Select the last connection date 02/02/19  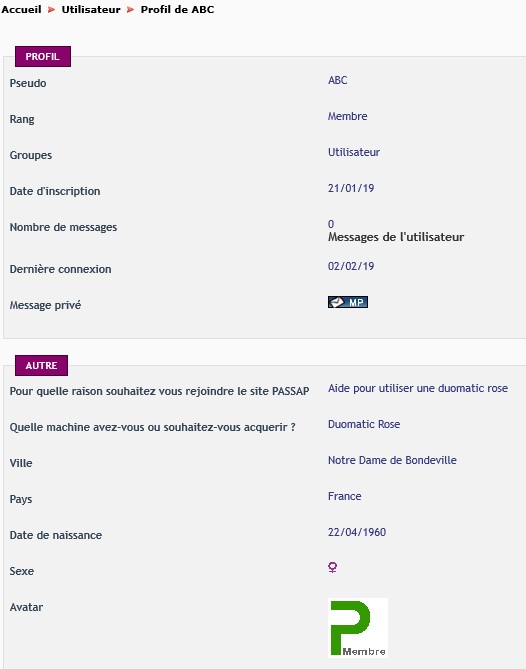coord(351,266)
